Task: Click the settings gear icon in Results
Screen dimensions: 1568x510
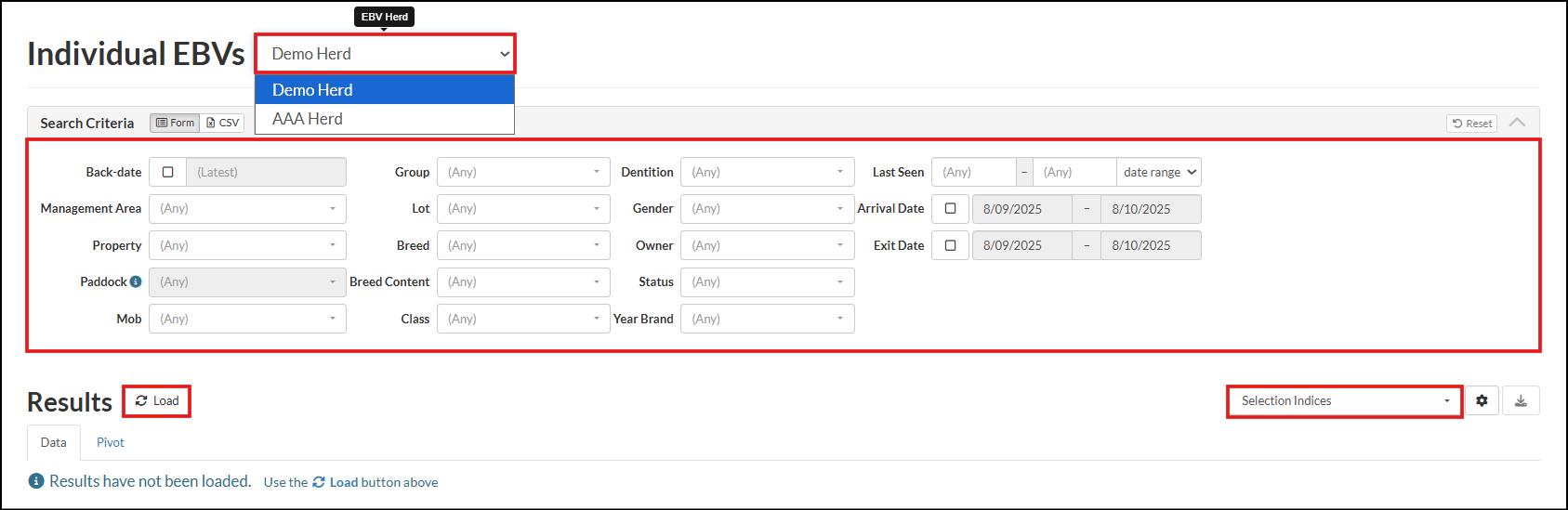Action: (x=1482, y=400)
